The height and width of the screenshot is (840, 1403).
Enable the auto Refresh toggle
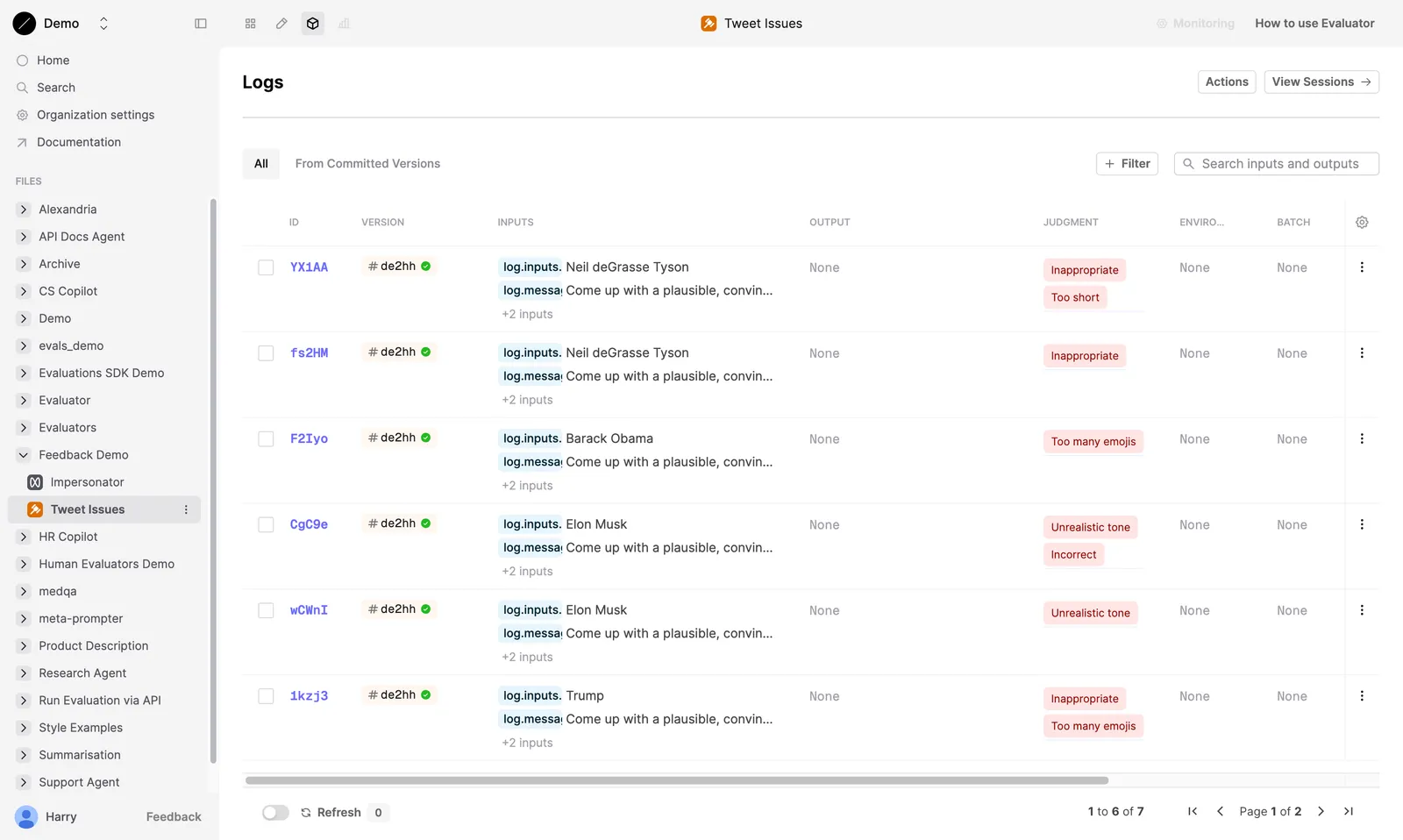click(275, 813)
